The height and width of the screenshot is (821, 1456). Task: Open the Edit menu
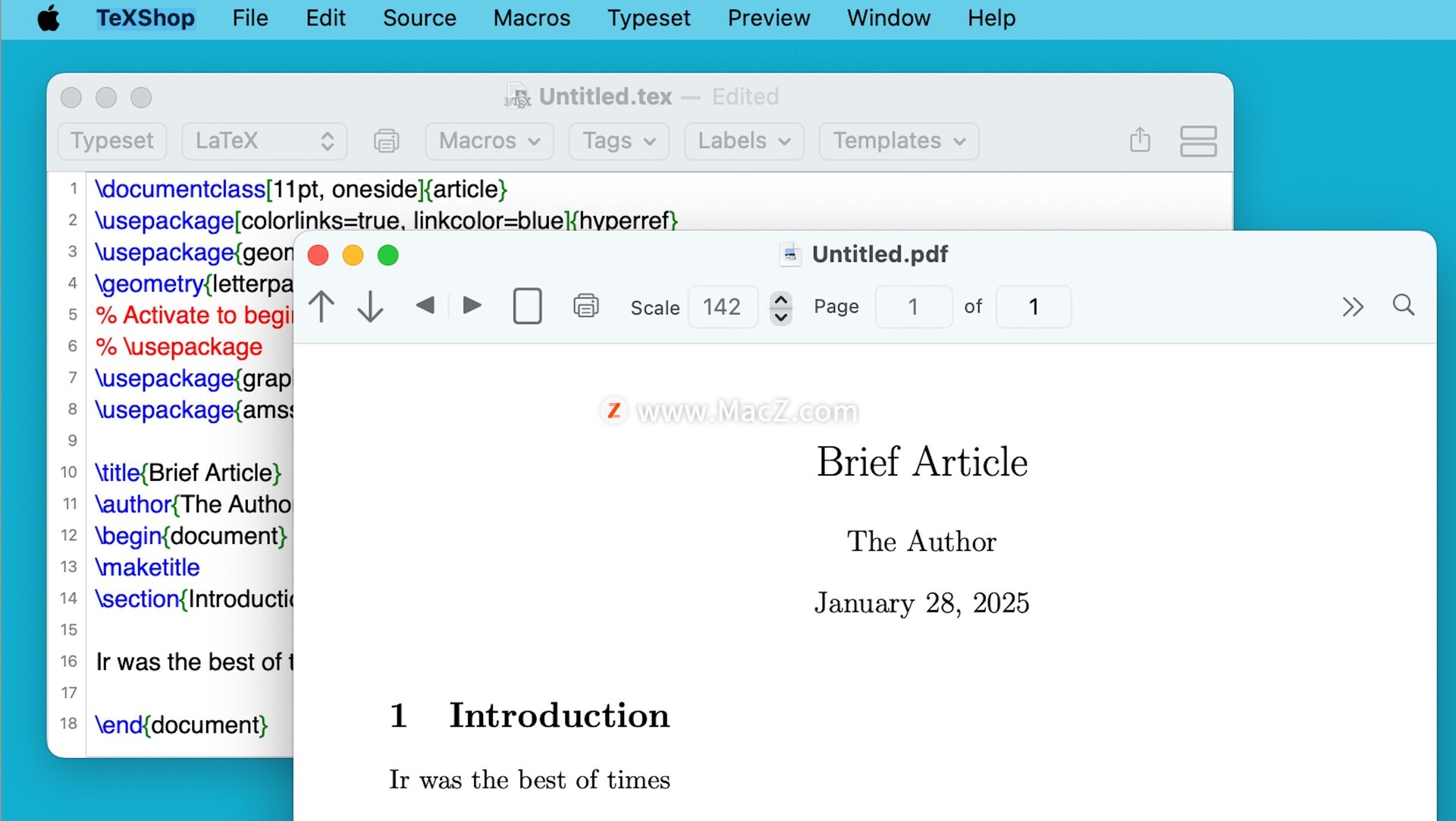point(325,18)
